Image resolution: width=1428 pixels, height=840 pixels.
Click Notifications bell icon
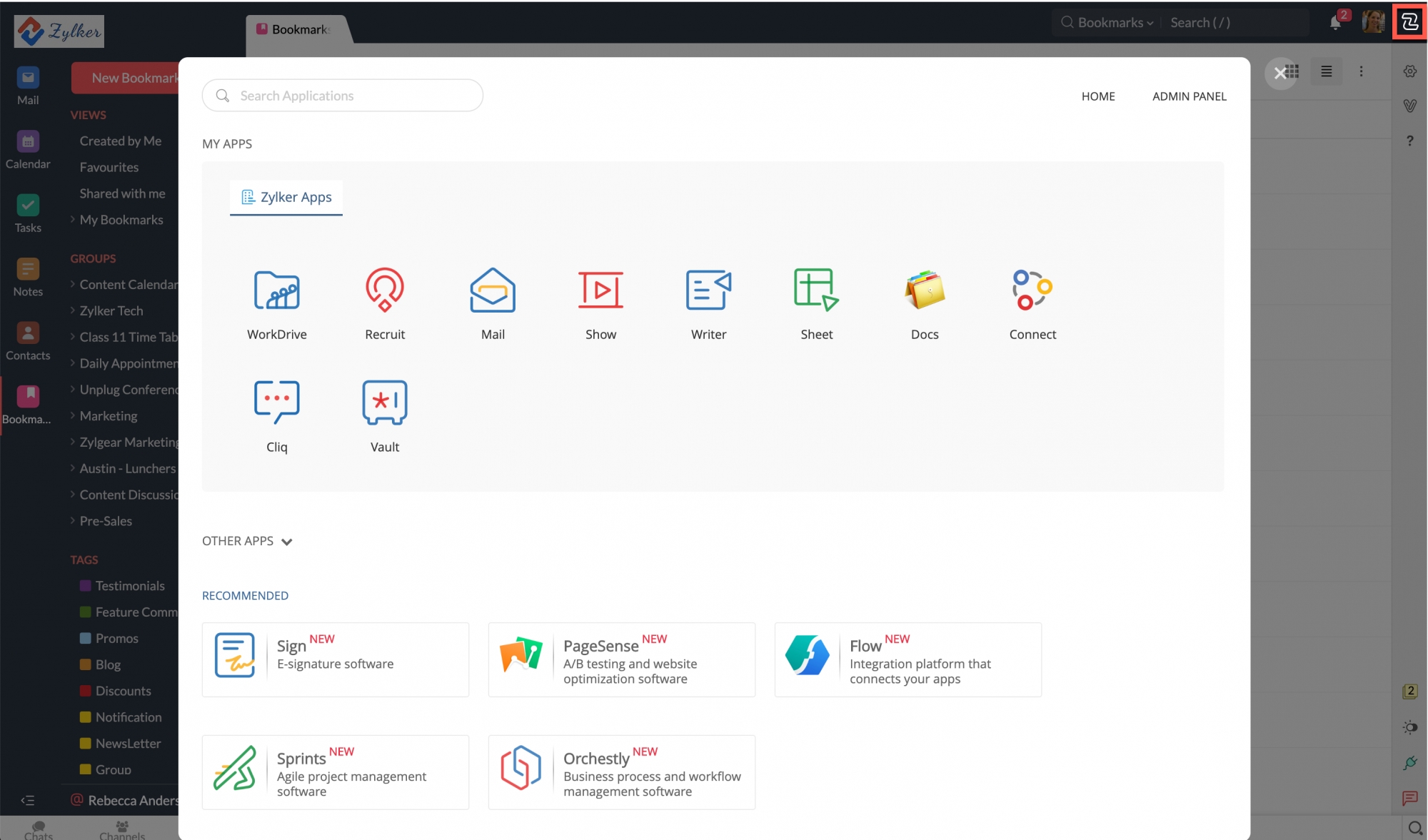pyautogui.click(x=1335, y=21)
